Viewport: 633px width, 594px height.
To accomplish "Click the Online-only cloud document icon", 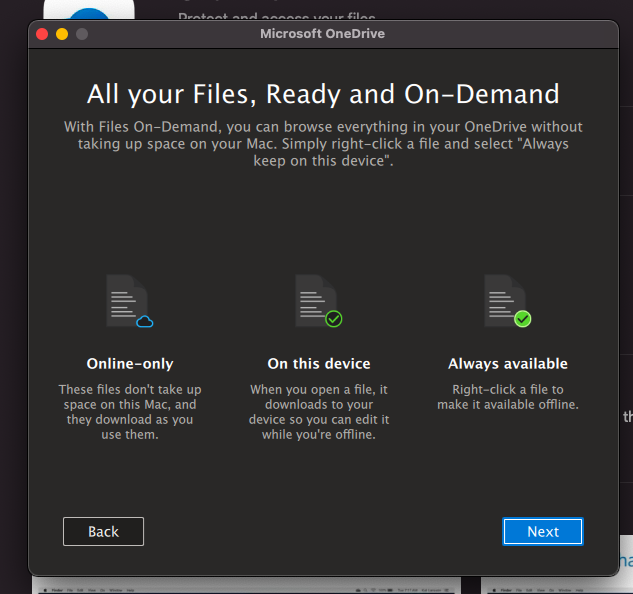I will (x=127, y=301).
